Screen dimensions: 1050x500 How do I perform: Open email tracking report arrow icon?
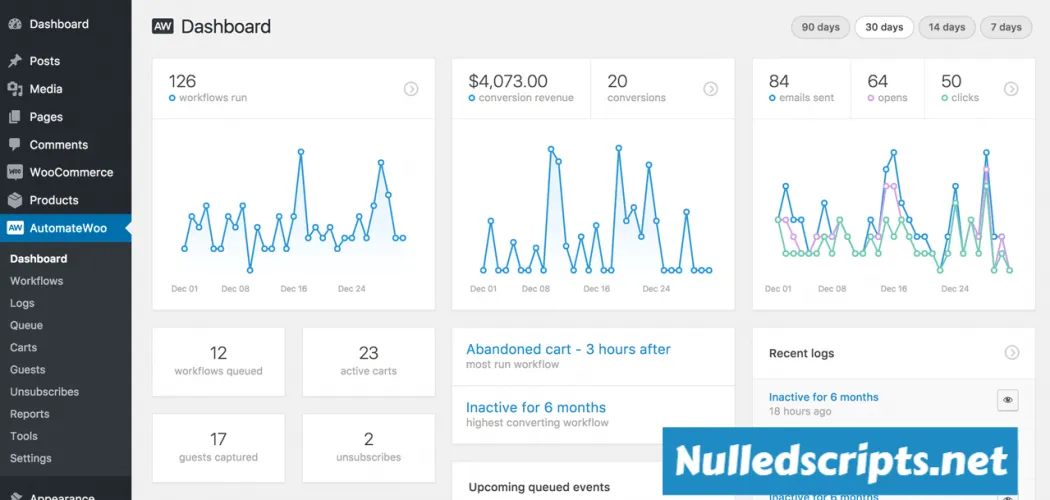tap(1011, 89)
